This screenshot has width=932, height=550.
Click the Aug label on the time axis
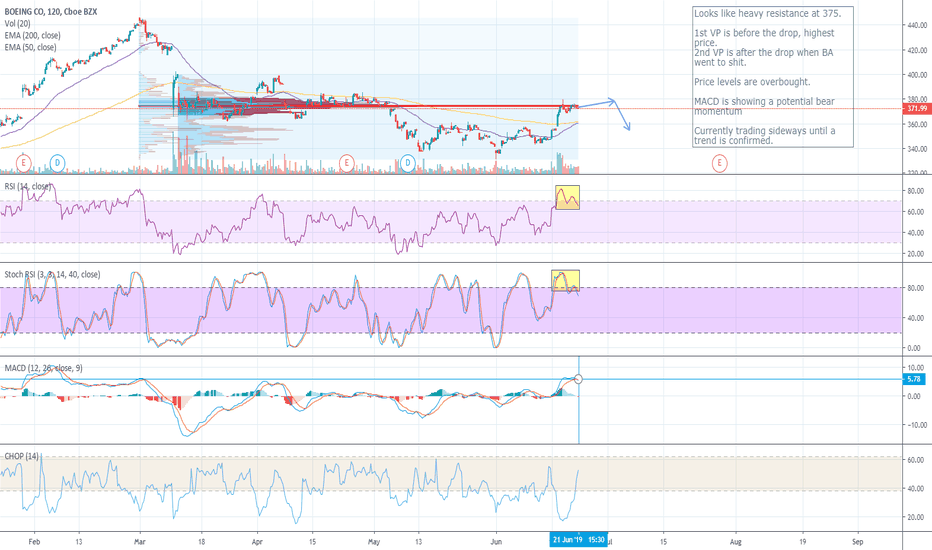736,542
